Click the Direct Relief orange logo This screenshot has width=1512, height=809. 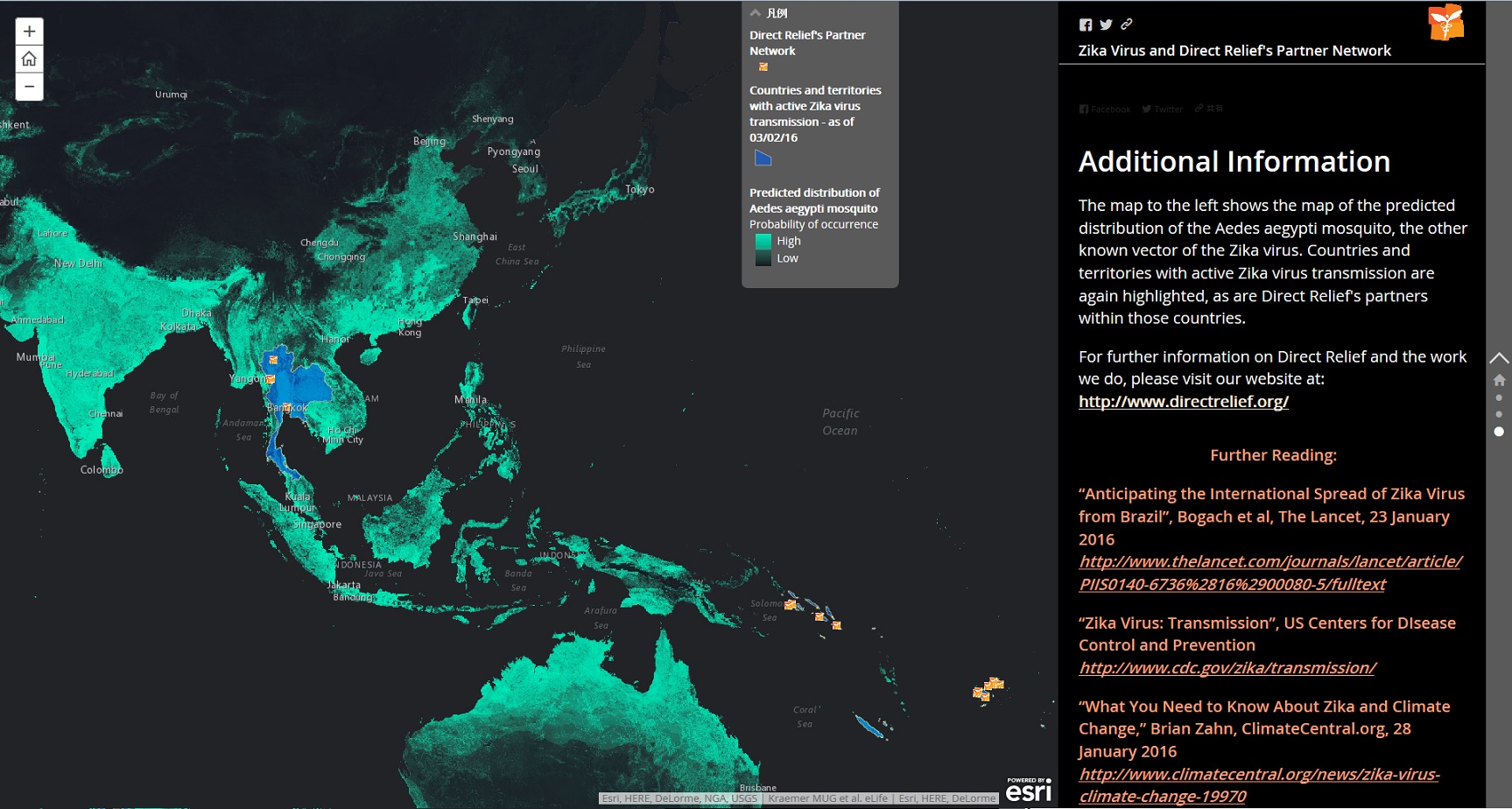click(x=1445, y=23)
